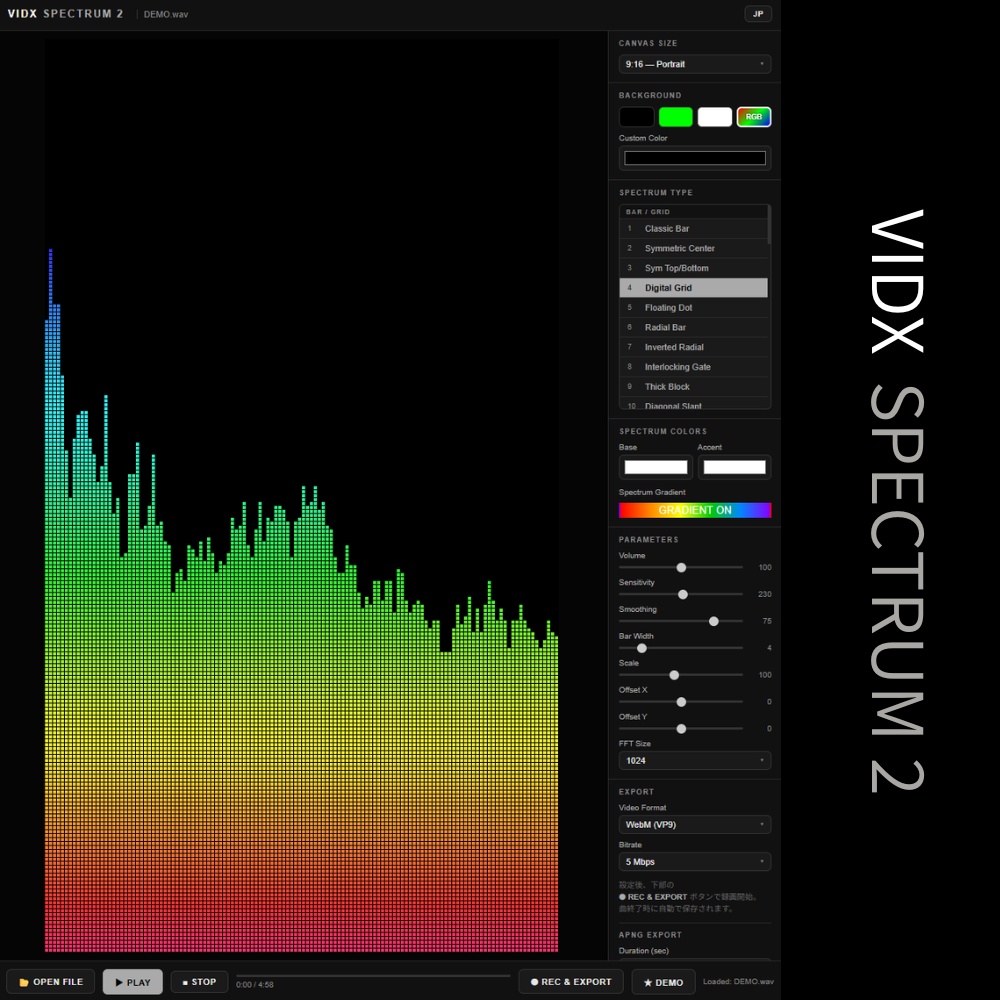Adjust the Scale slider
The height and width of the screenshot is (1000, 1000).
[x=680, y=675]
